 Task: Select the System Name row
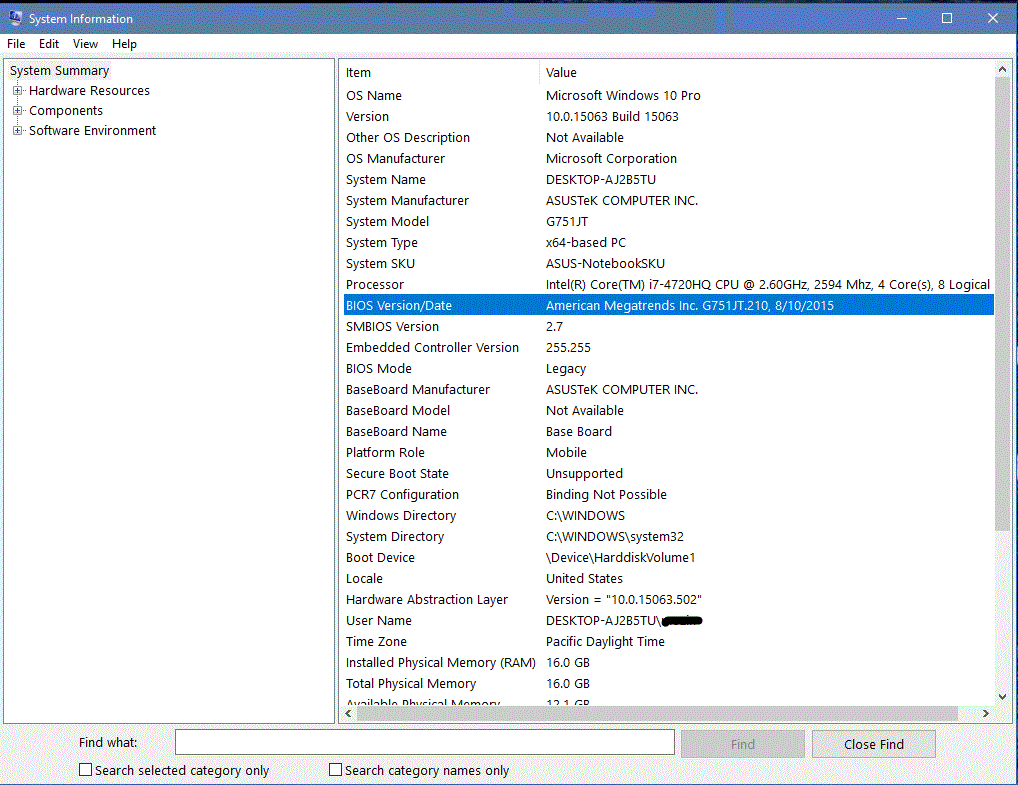coord(668,179)
